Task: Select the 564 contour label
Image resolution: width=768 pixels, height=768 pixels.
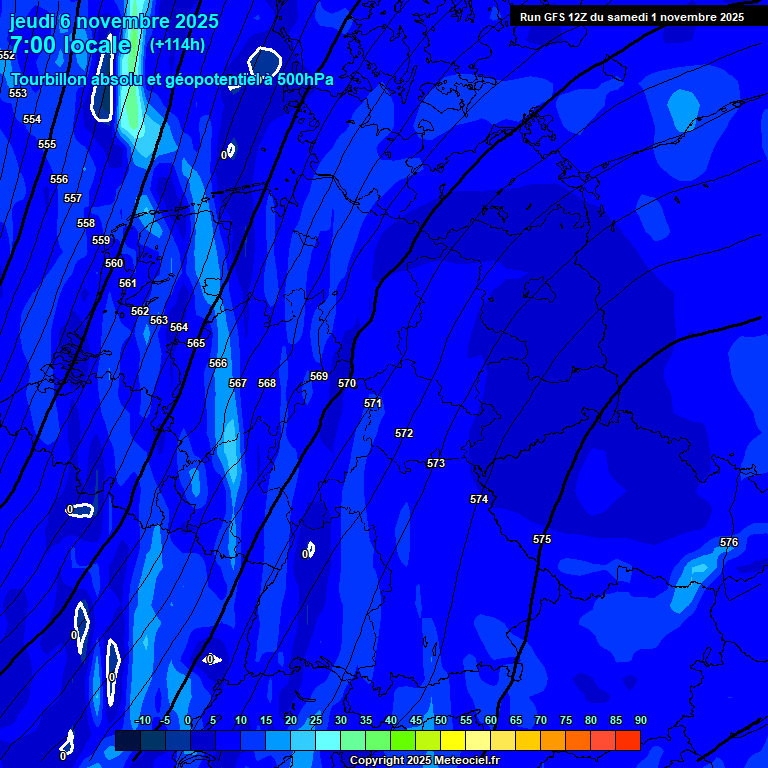Action: (179, 327)
